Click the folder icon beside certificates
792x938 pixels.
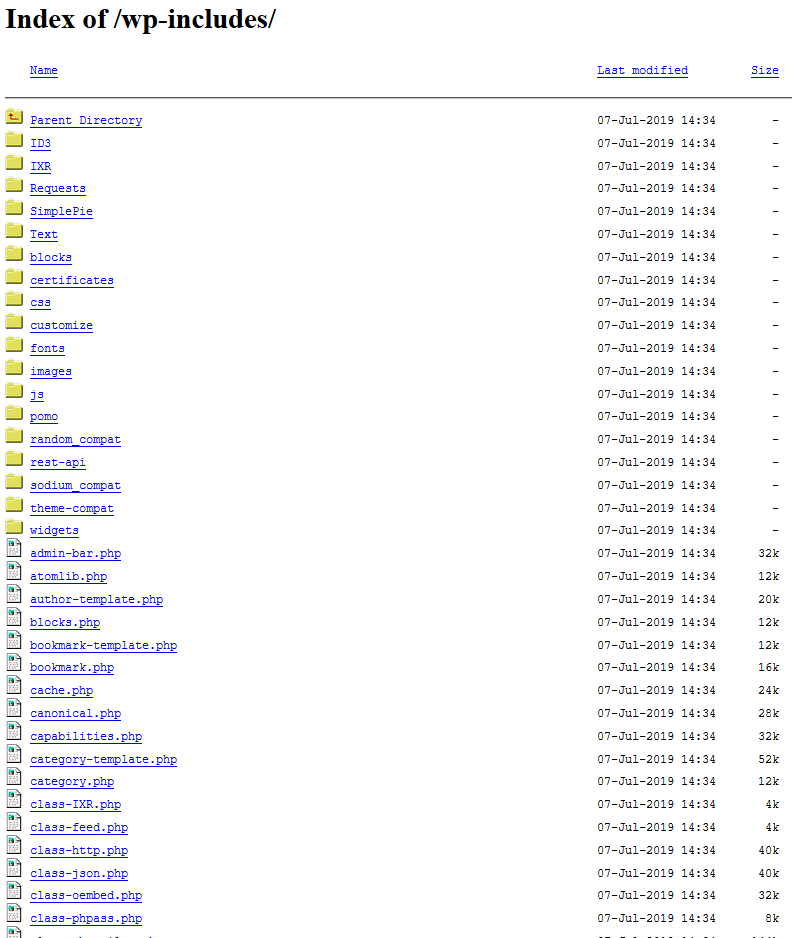pyautogui.click(x=14, y=277)
